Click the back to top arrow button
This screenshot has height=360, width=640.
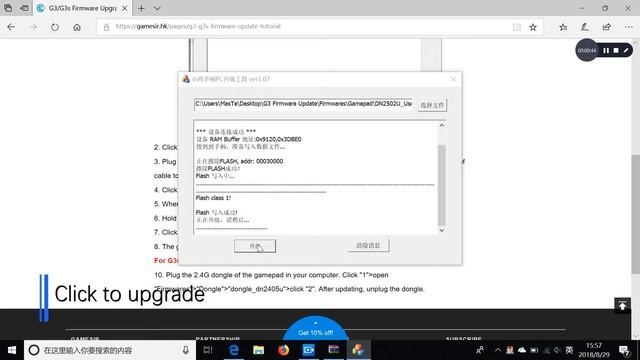tap(622, 305)
